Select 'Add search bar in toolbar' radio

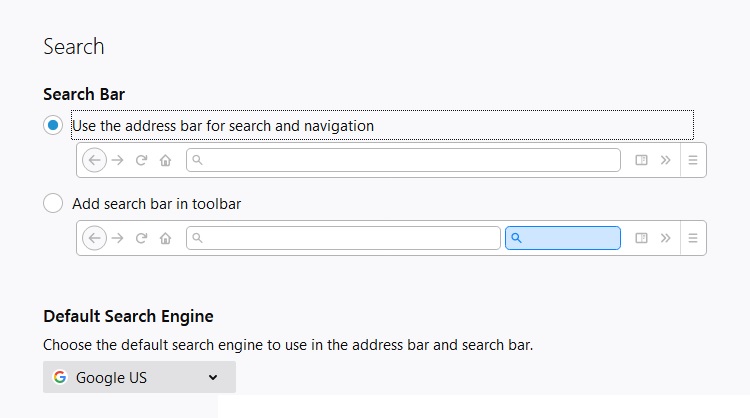53,204
